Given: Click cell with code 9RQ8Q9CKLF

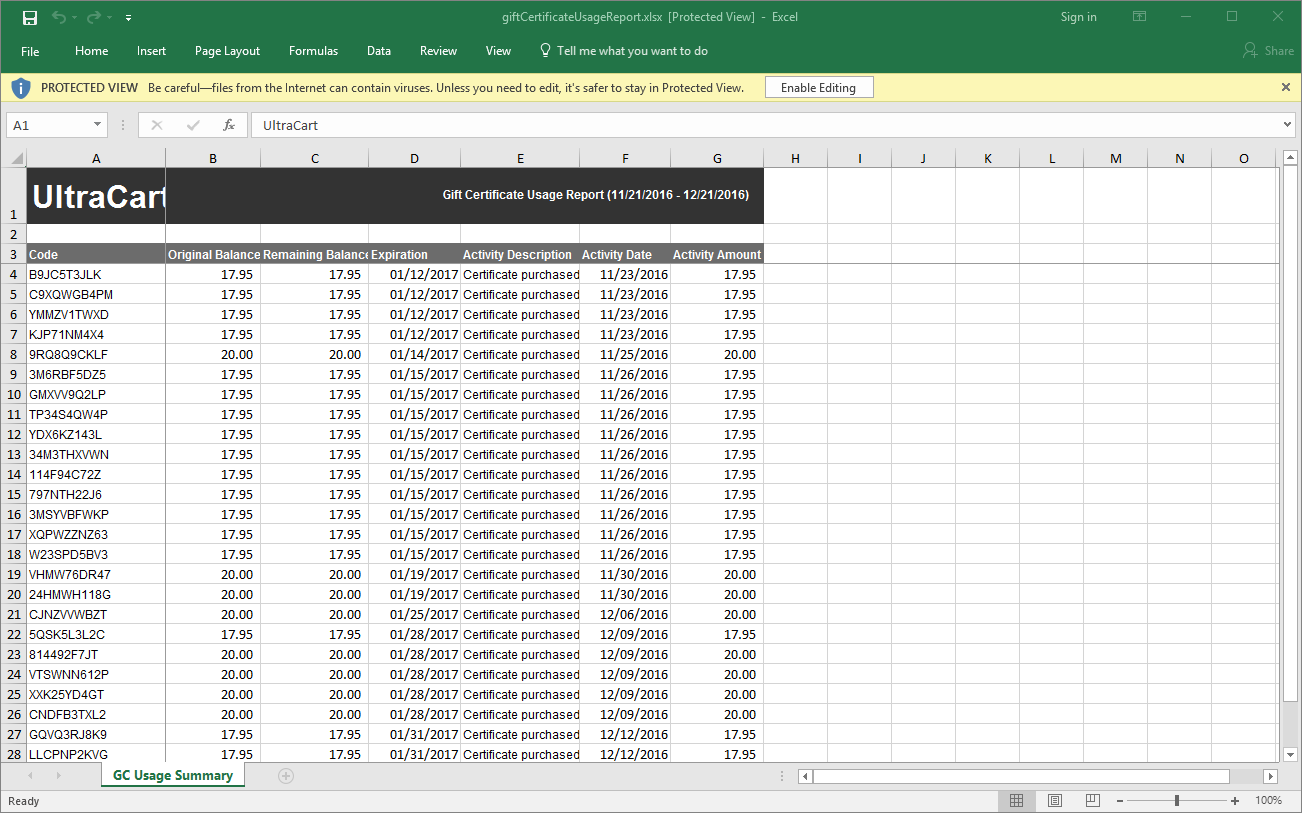Looking at the screenshot, I should click(x=96, y=354).
